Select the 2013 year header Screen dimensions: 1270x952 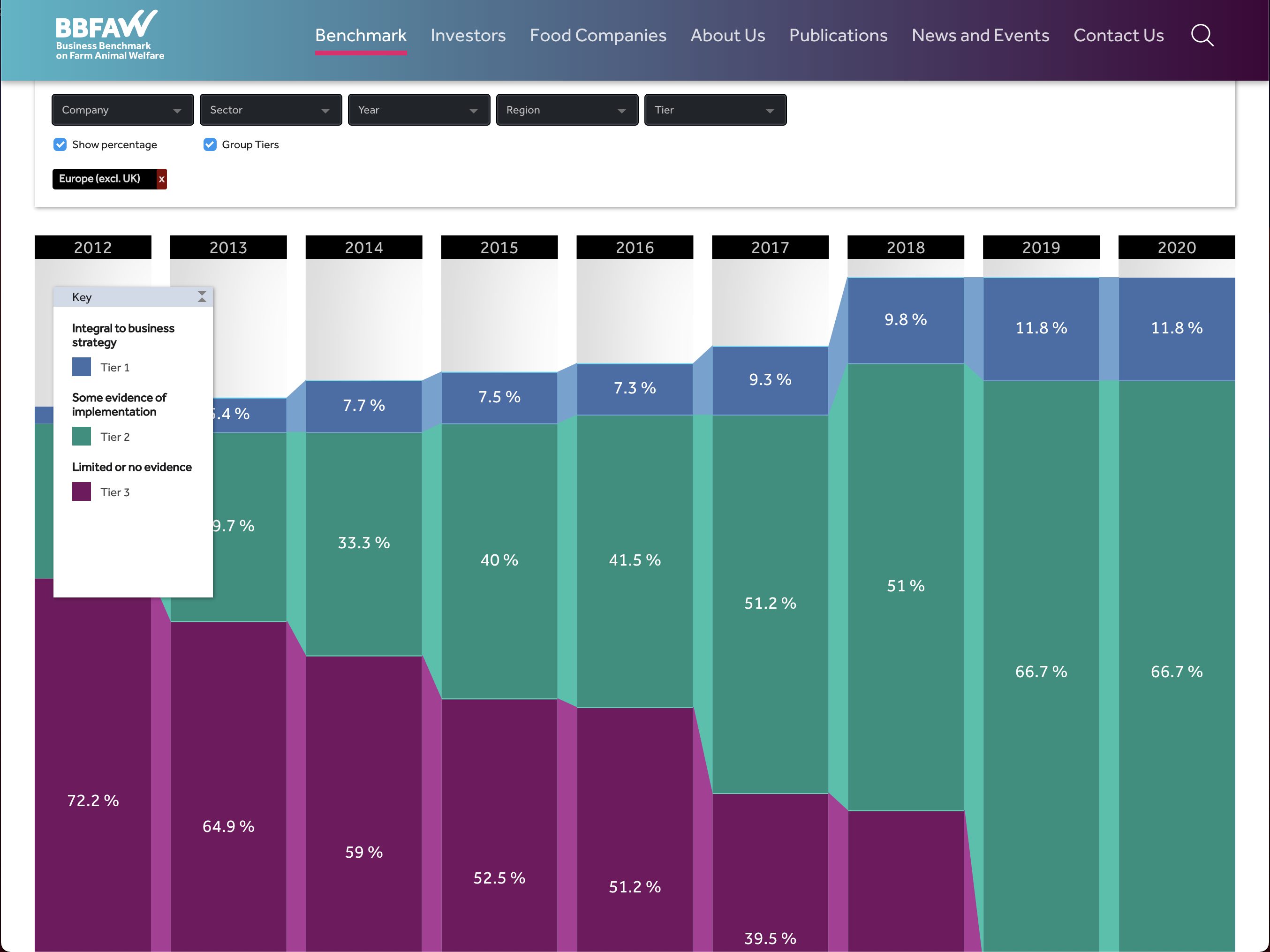pos(228,248)
